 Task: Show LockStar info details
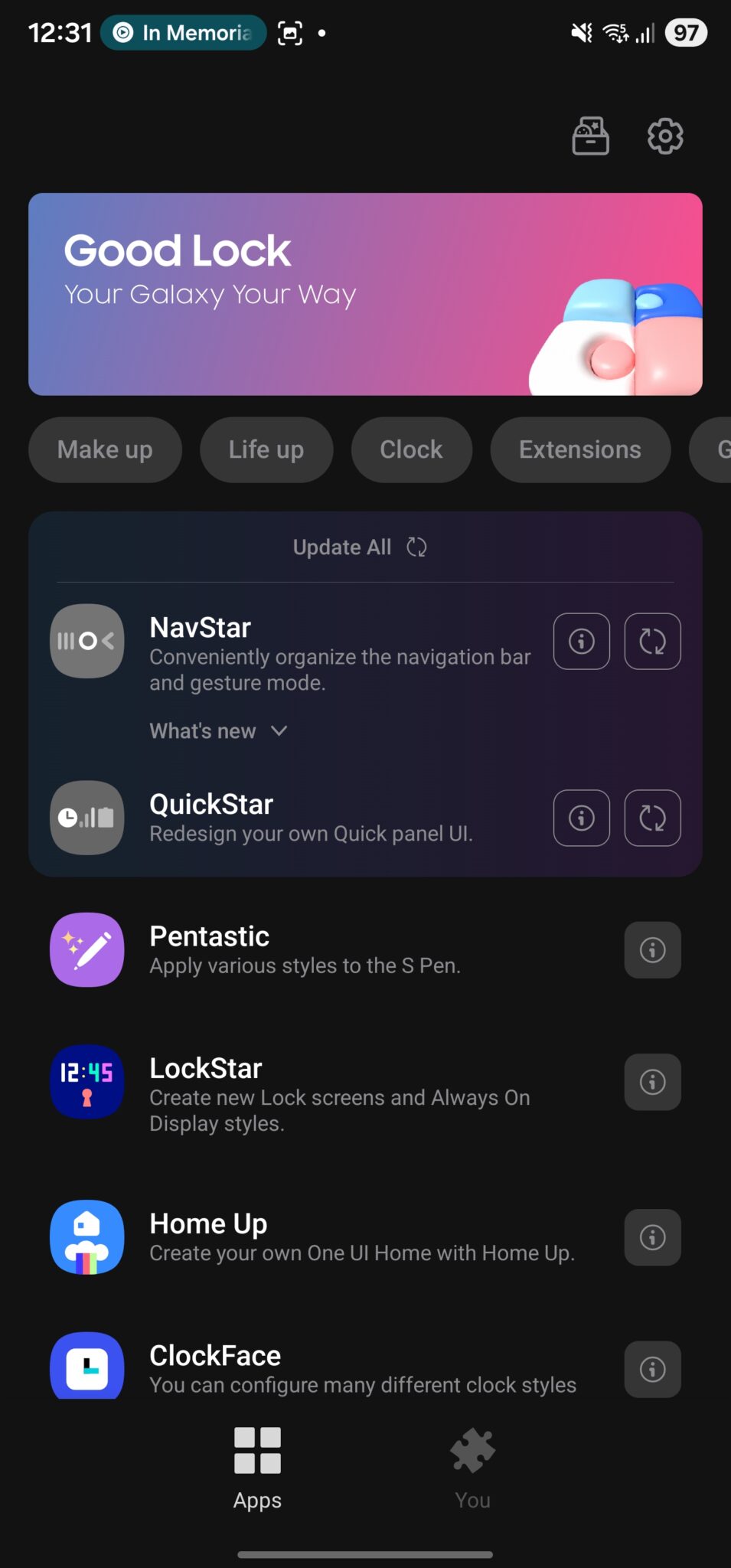(x=652, y=1082)
